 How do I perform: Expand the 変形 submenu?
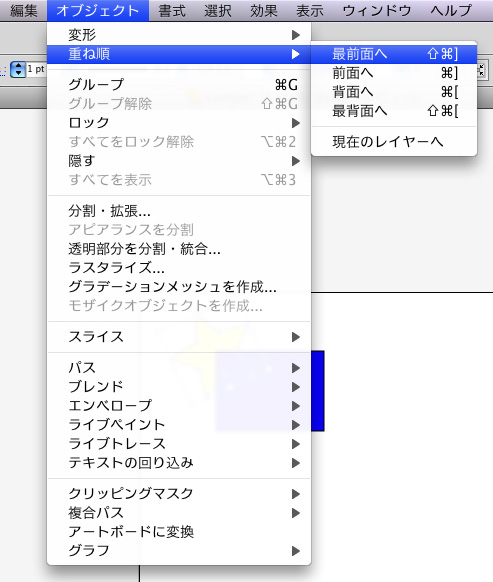point(179,35)
